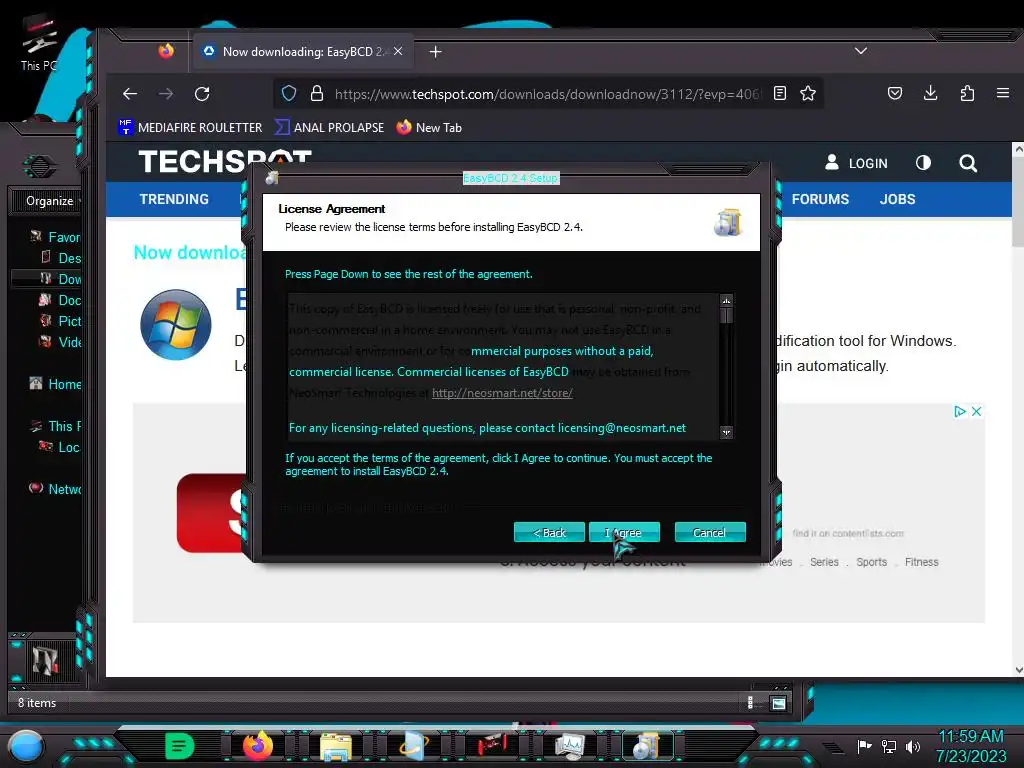Screen dimensions: 1024x768
Task: Click the site security padlock icon
Action: [317, 94]
